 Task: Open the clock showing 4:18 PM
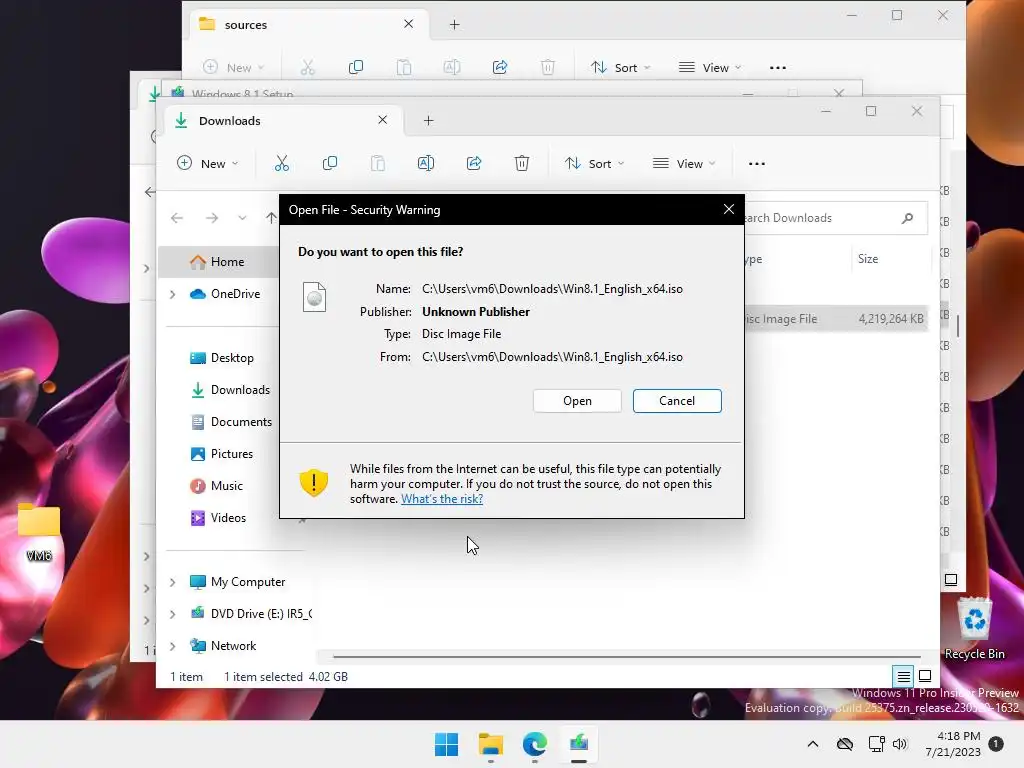click(953, 744)
